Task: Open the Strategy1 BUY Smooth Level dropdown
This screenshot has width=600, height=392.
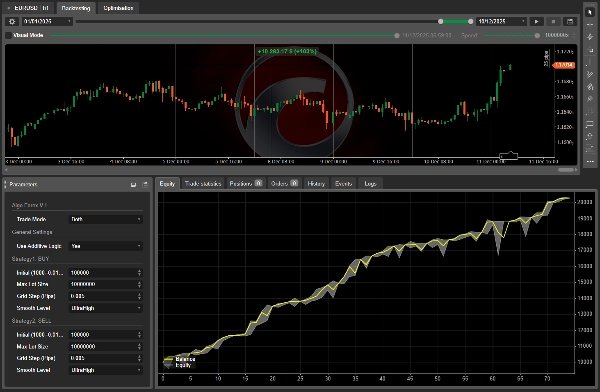Action: coord(106,308)
